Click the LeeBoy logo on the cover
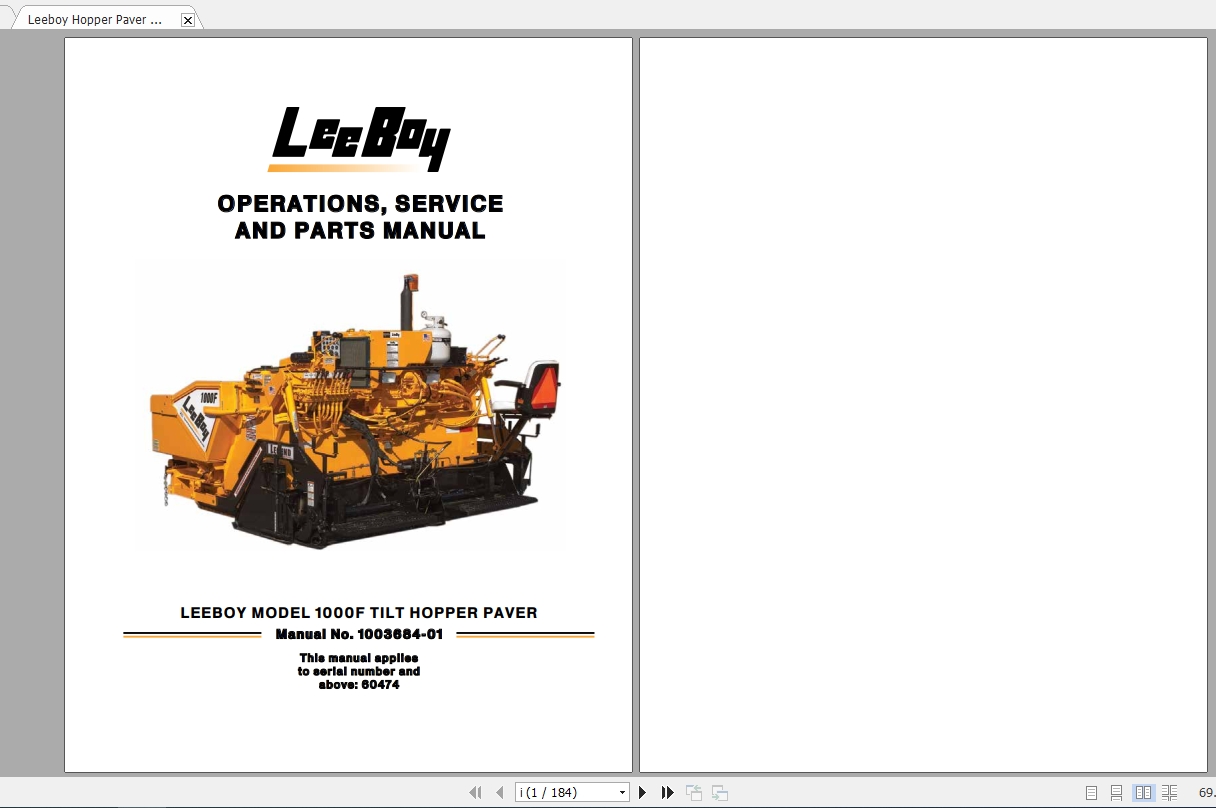Screen dimensions: 1216x808 360,138
